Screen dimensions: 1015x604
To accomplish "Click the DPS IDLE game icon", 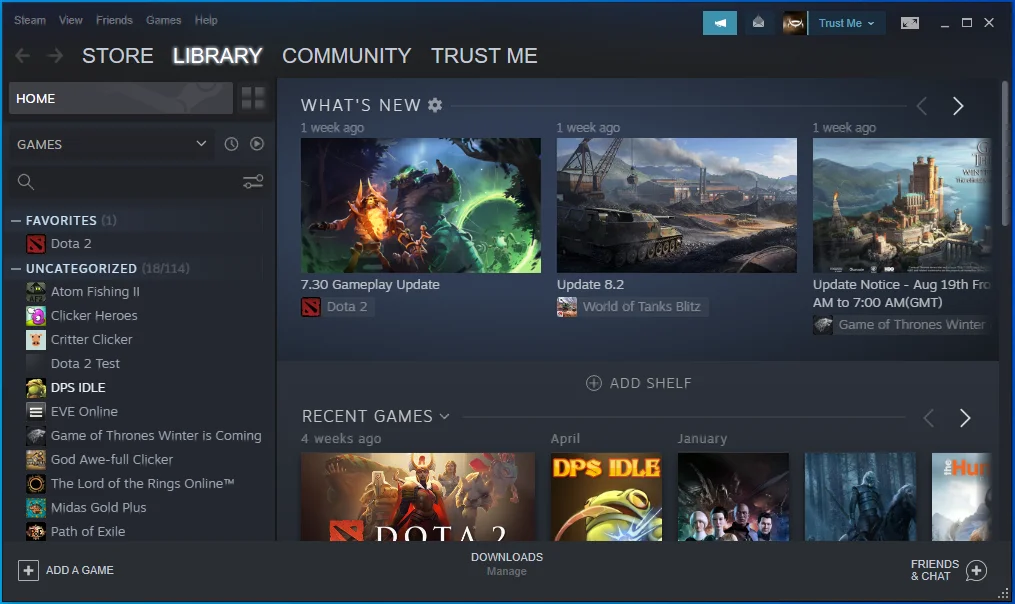I will (x=36, y=387).
